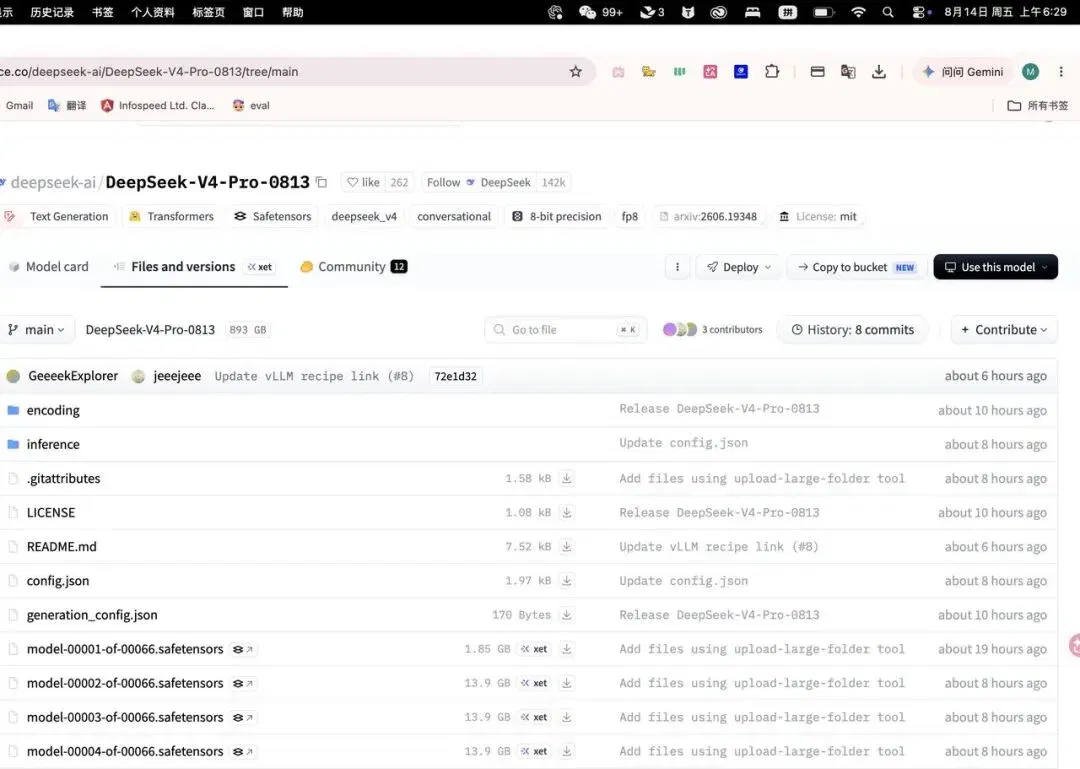This screenshot has height=769, width=1080.
Task: Open the README.md file
Action: click(61, 546)
